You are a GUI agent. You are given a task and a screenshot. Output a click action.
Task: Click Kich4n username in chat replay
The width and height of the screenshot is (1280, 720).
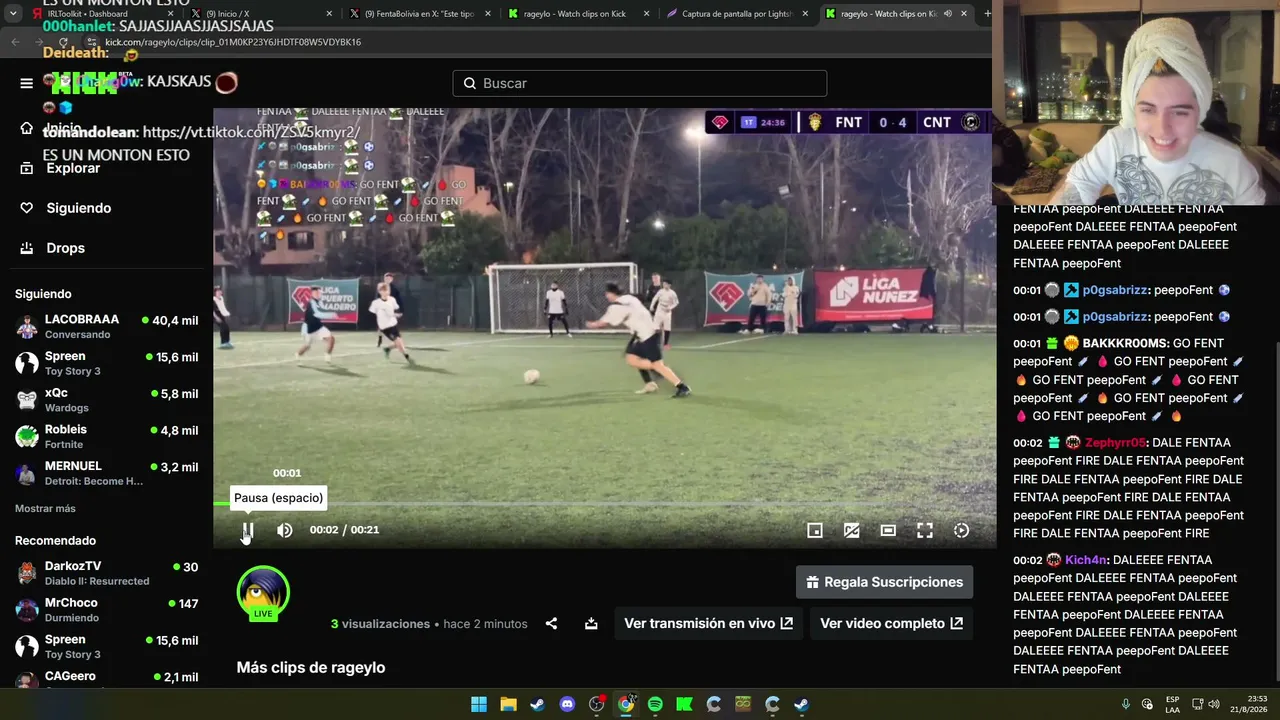click(x=1085, y=560)
